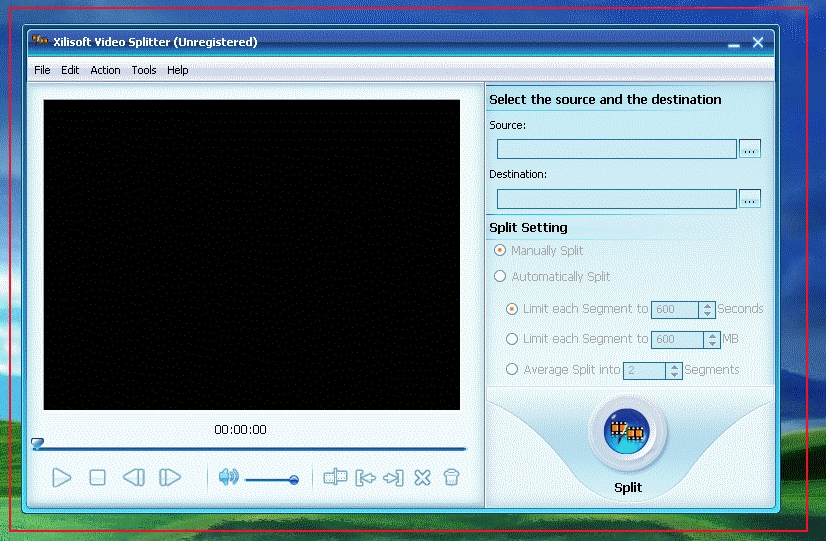Click the MB value field showing 600

coord(677,340)
